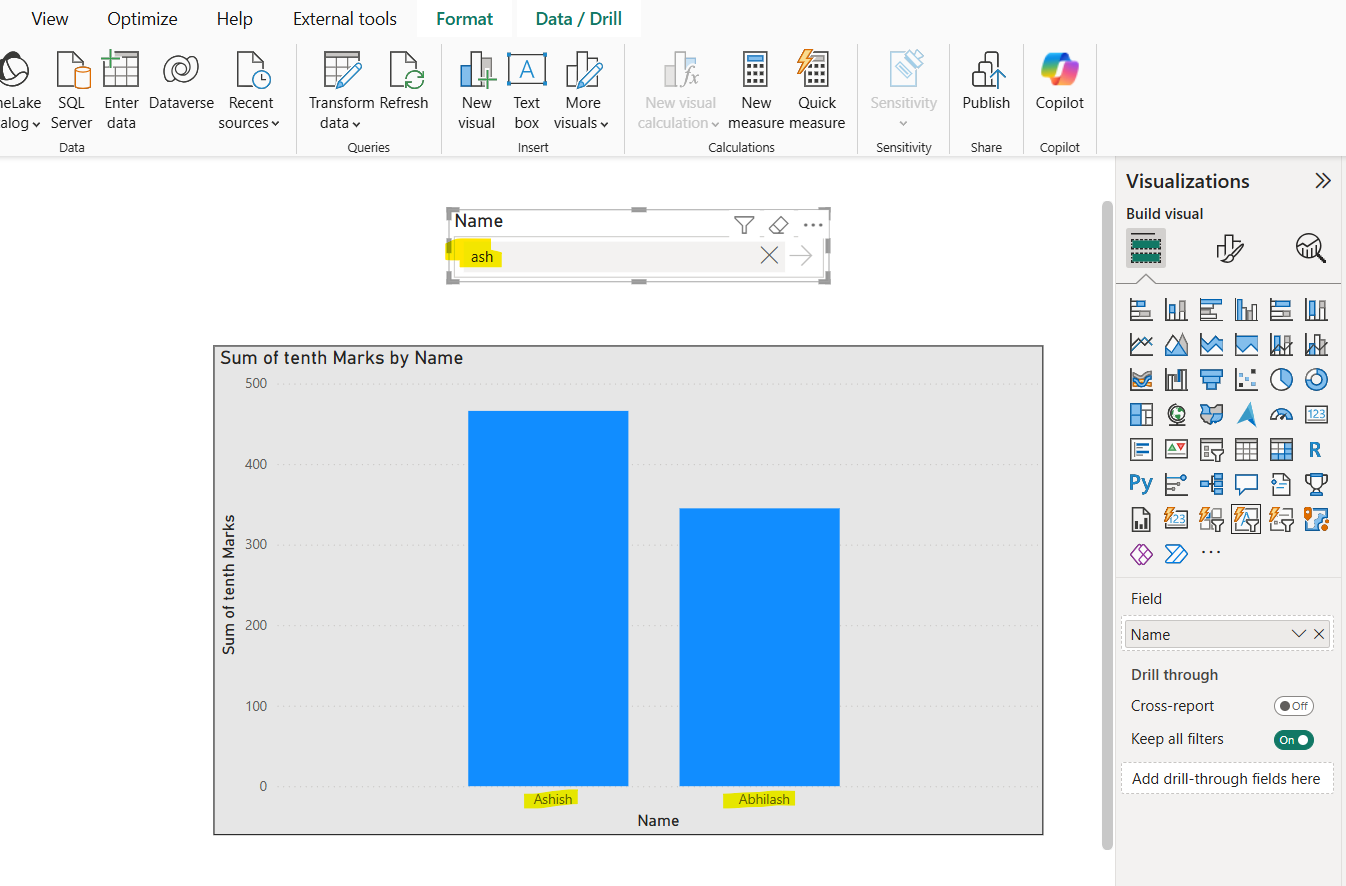Open the filter icon on Name slicer
This screenshot has width=1346, height=886.
[744, 226]
